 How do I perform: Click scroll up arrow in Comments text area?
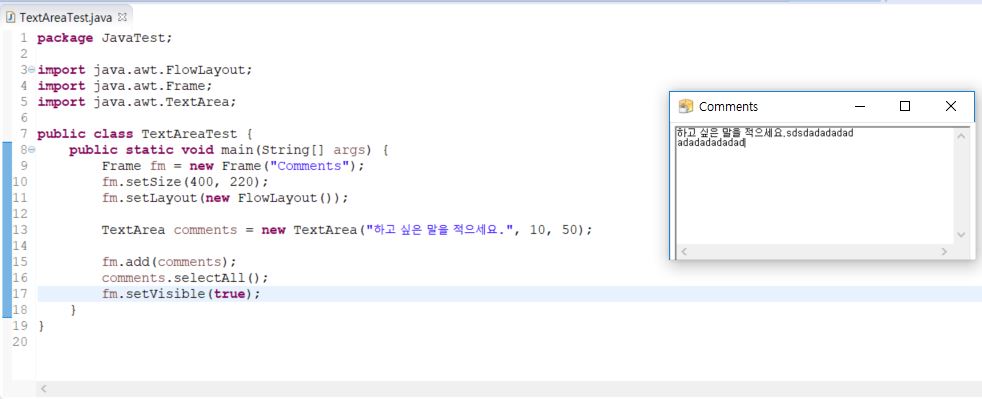[961, 136]
